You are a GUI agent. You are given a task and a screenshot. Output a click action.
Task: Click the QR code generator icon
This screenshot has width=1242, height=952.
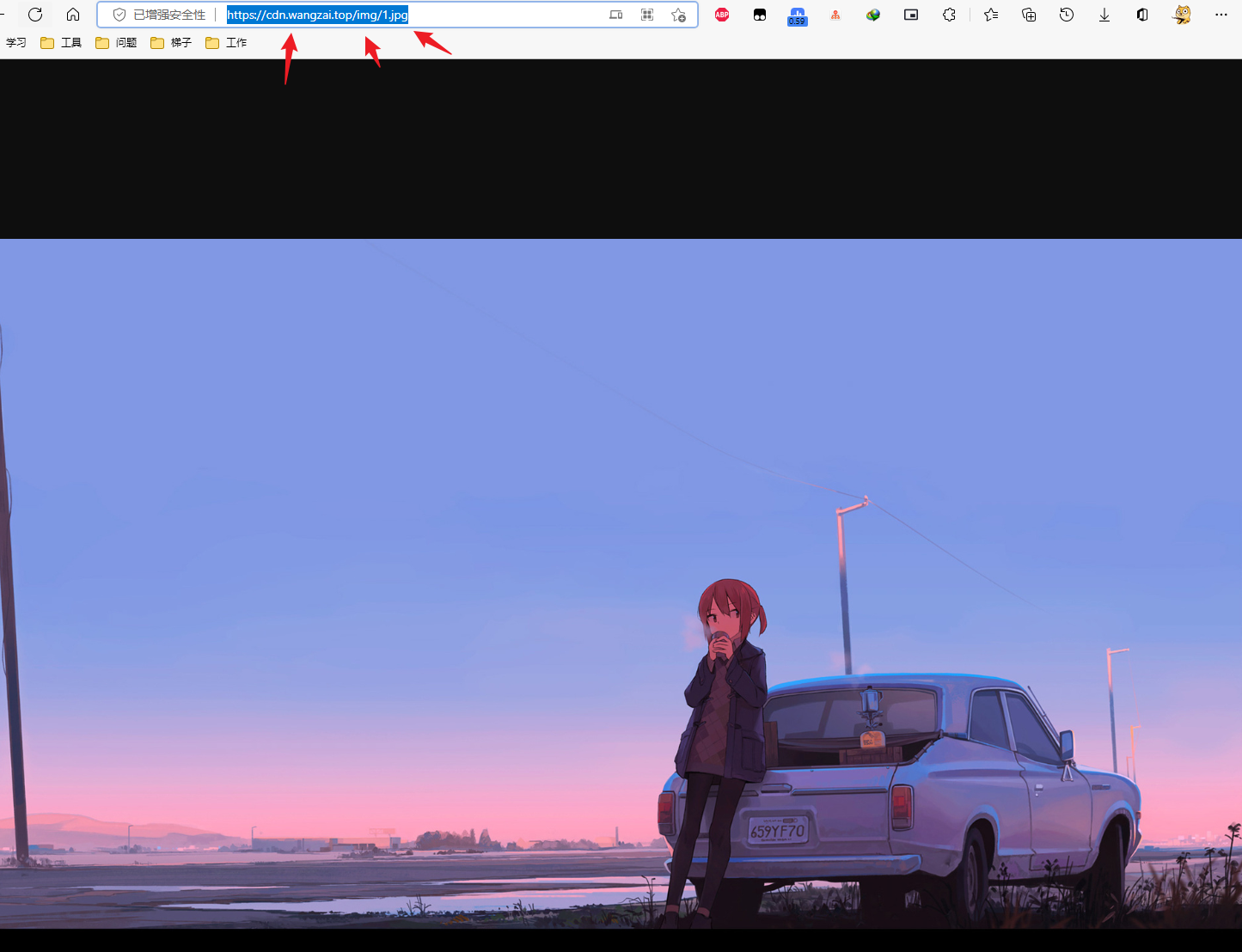coord(647,15)
